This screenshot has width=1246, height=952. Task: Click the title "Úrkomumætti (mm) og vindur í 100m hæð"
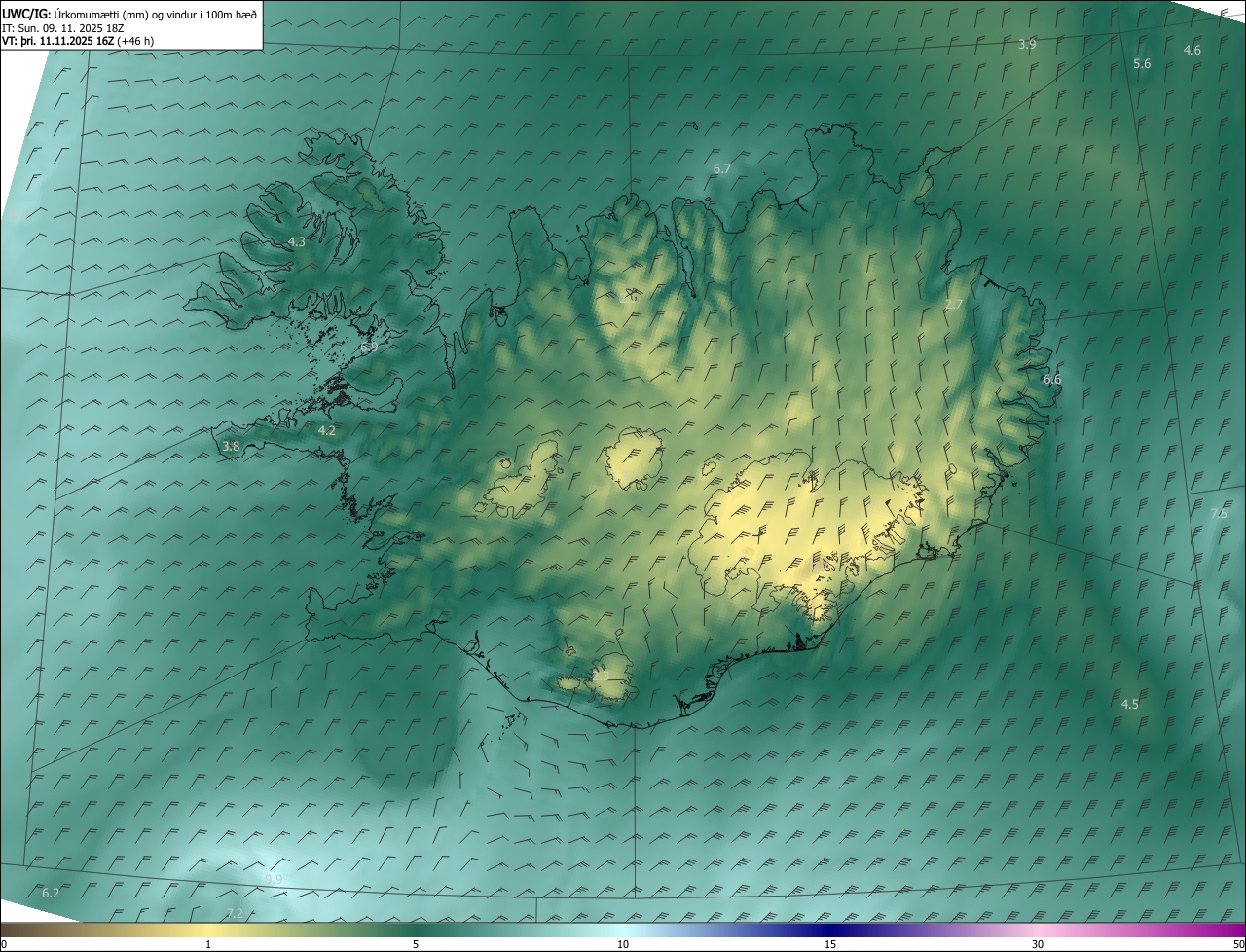[156, 14]
